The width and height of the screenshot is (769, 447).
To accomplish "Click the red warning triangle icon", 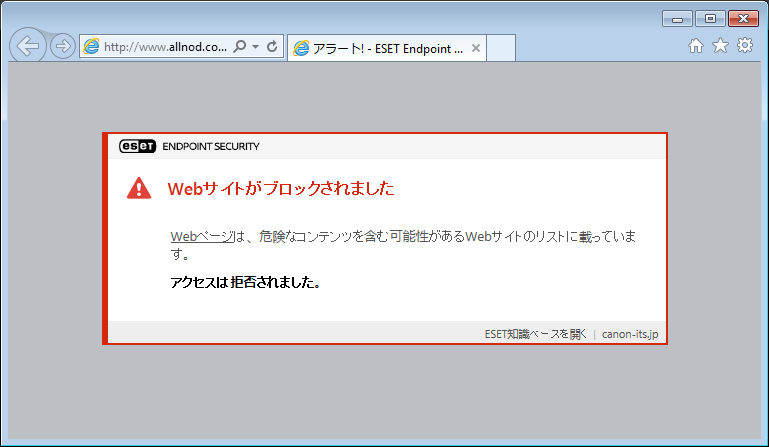I will 139,188.
